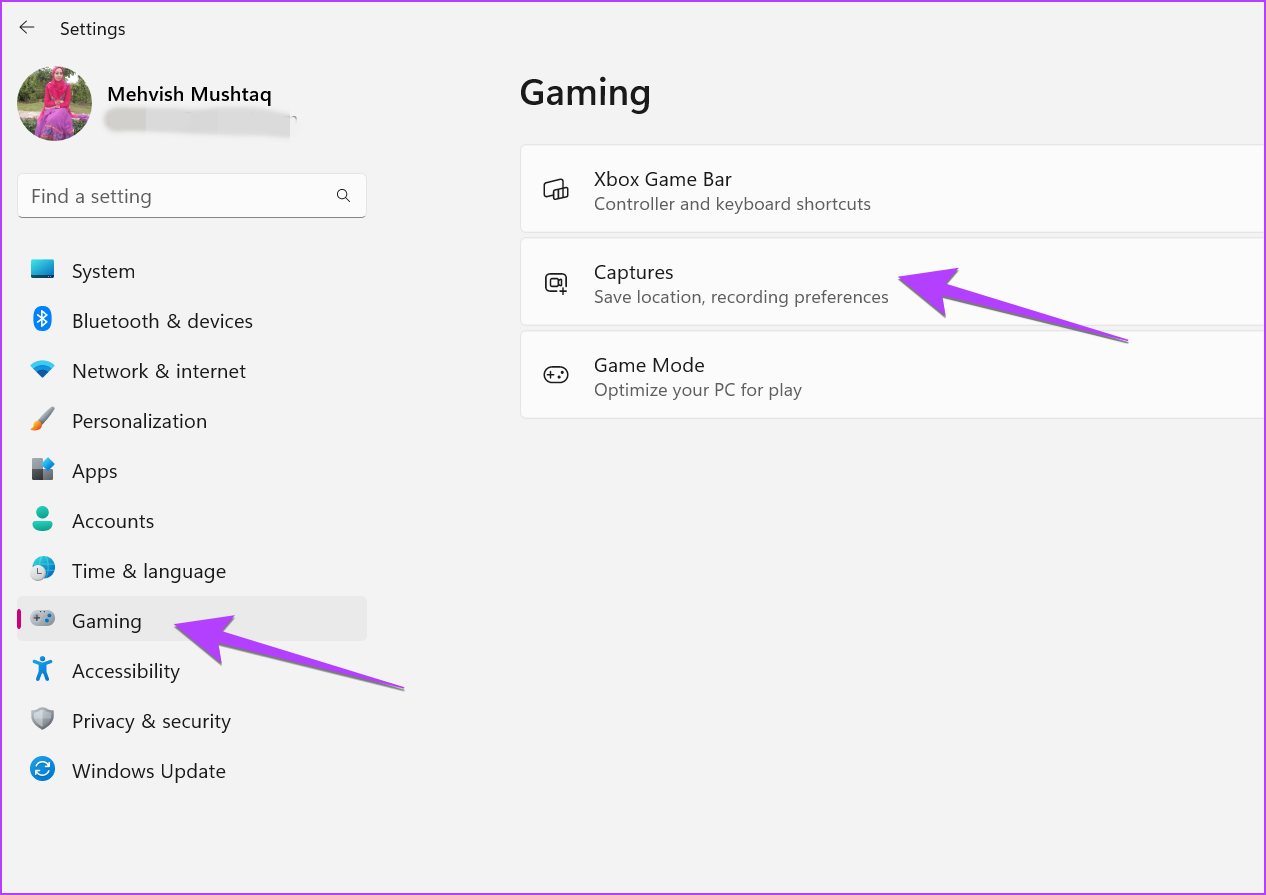
Task: Click the Windows Update refresh icon
Action: click(42, 770)
